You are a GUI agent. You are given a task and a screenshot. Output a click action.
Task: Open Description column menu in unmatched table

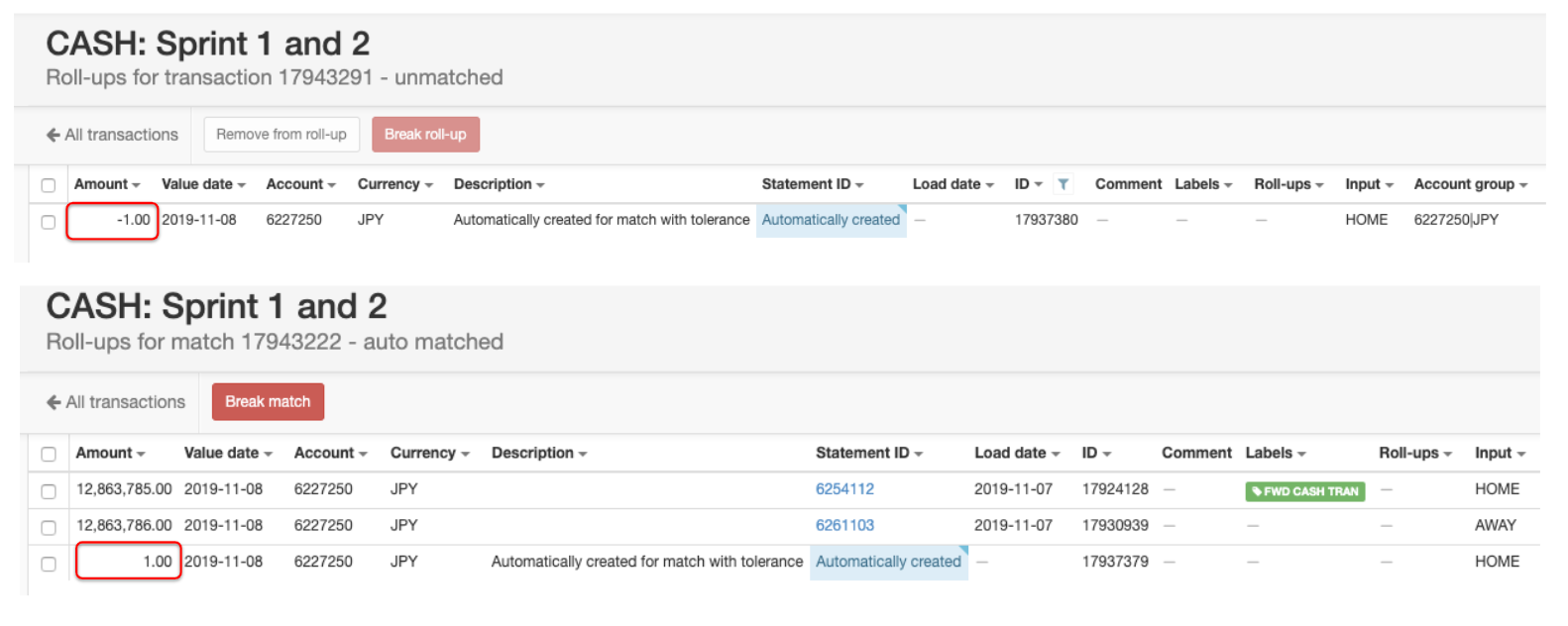499,184
